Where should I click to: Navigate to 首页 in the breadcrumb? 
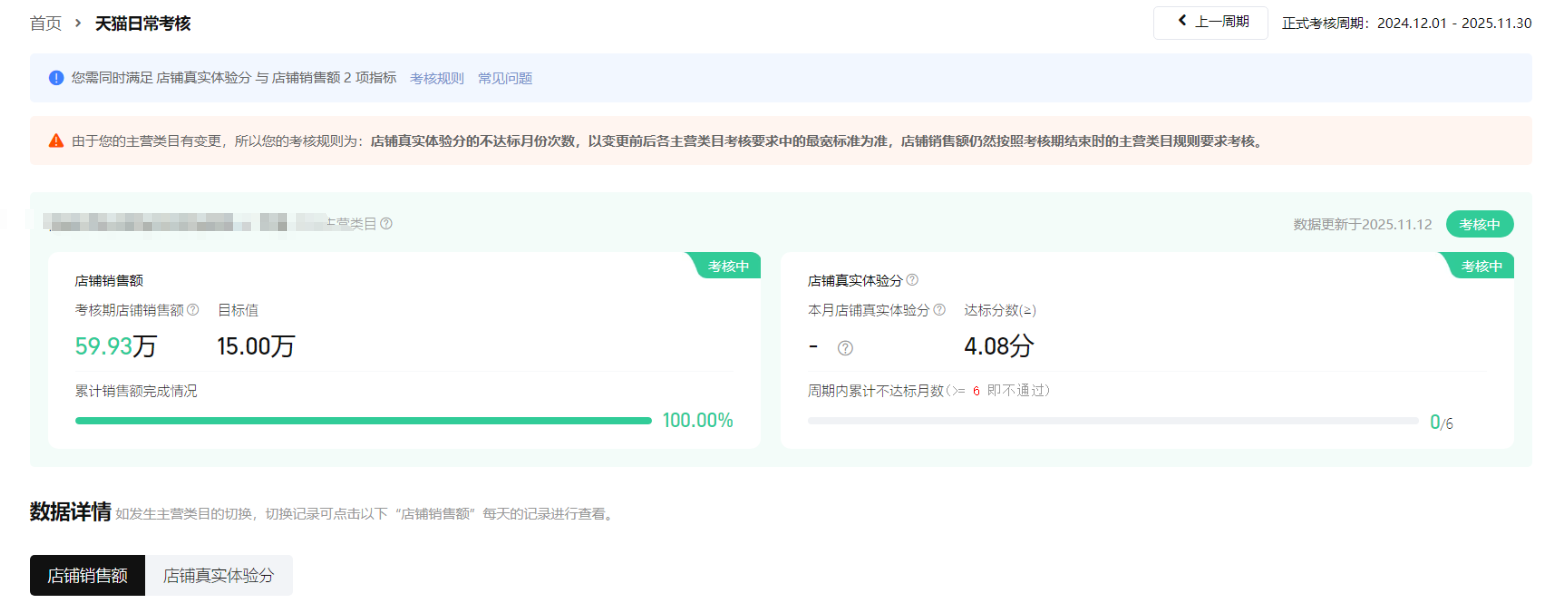[46, 23]
